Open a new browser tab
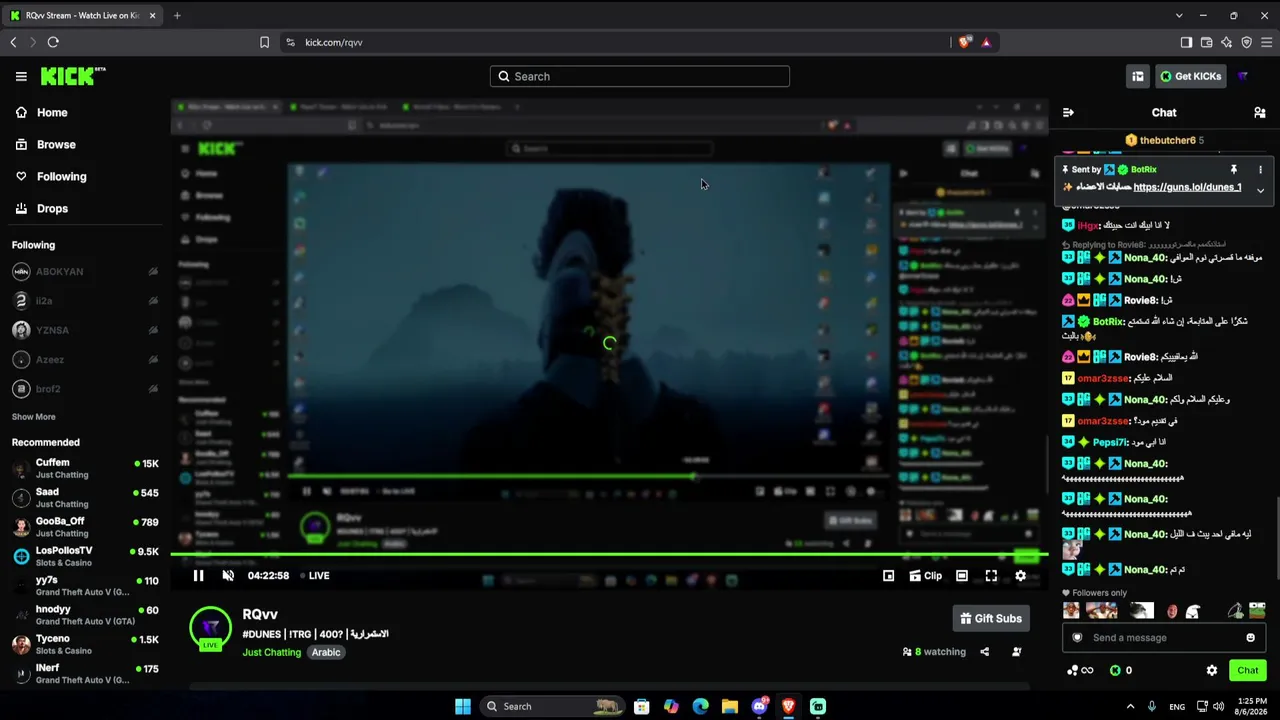Image resolution: width=1280 pixels, height=720 pixels. tap(177, 15)
